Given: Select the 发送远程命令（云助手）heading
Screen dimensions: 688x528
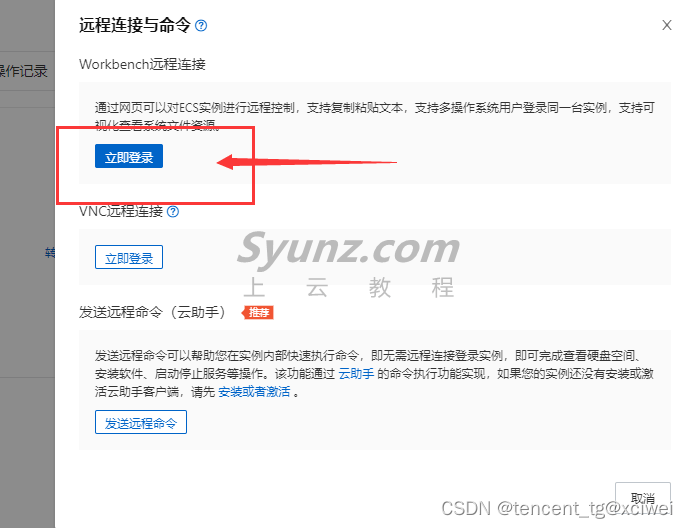Looking at the screenshot, I should [x=153, y=312].
